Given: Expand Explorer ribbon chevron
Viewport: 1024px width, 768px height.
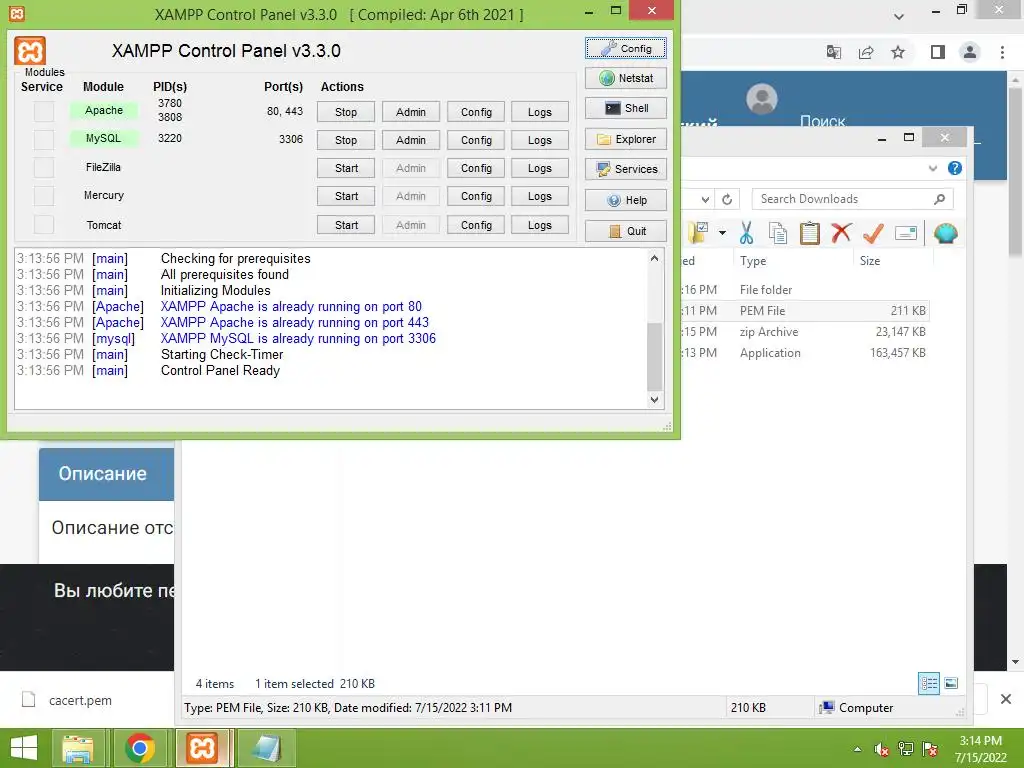Looking at the screenshot, I should pos(933,168).
